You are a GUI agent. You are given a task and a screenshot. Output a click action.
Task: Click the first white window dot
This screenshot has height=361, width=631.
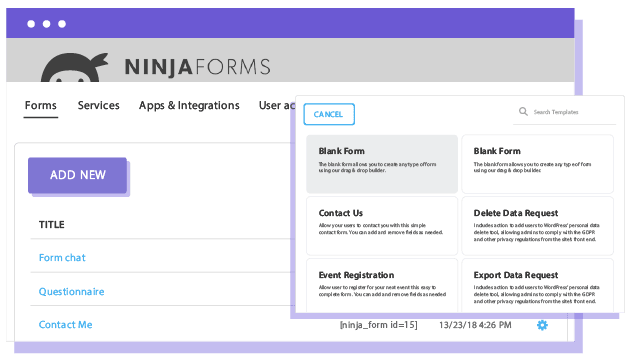31,24
